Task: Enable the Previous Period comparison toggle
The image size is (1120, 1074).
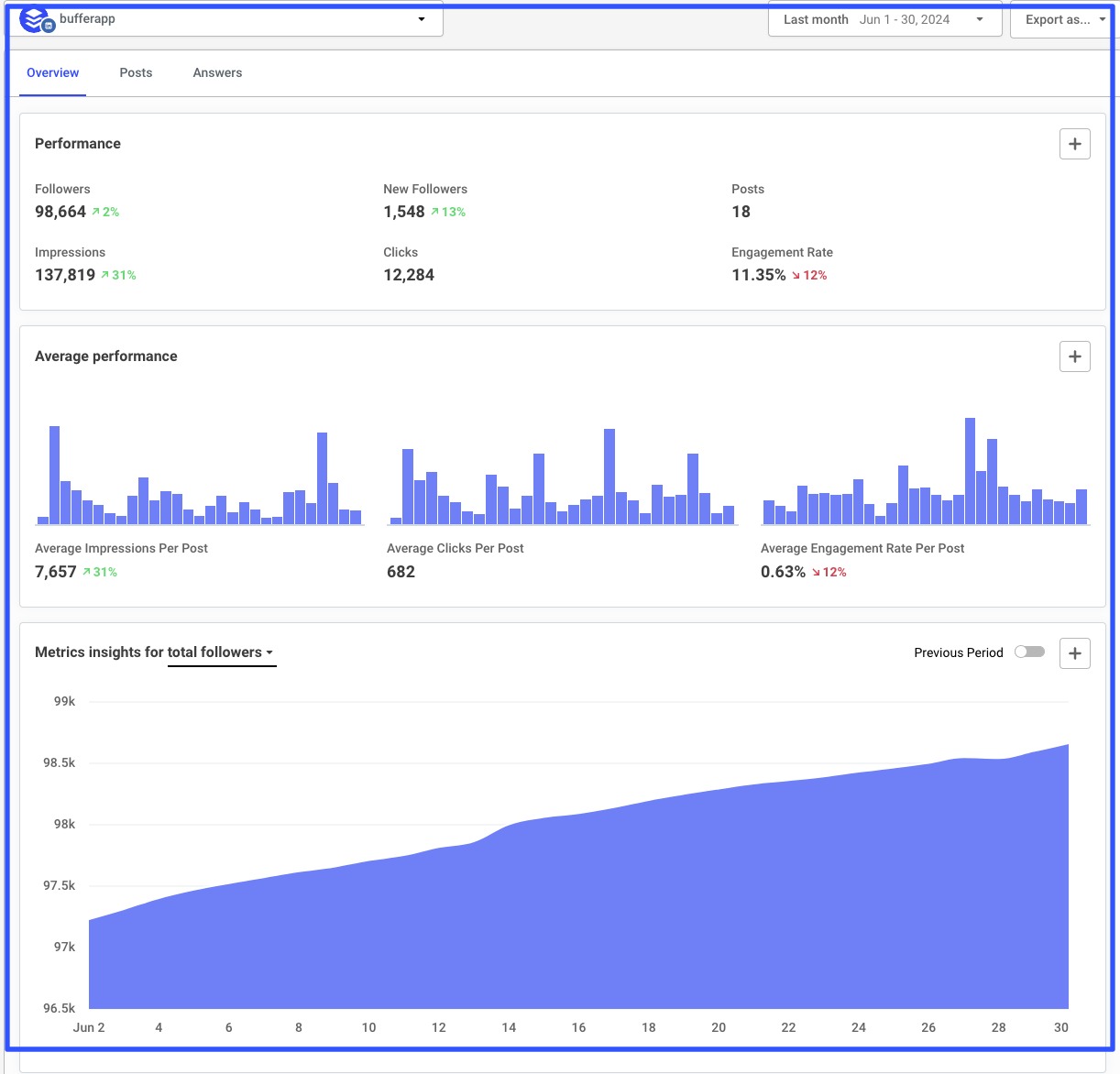Action: coord(1029,652)
